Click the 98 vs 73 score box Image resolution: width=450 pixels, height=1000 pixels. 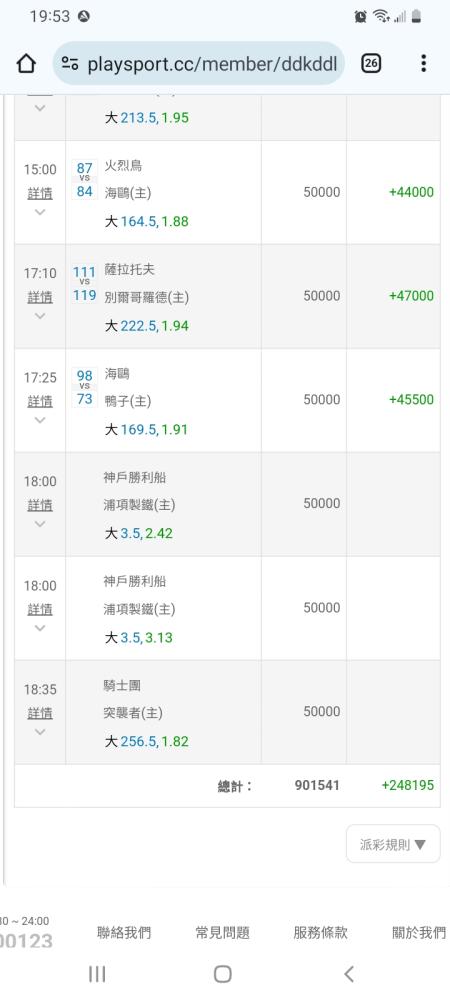pos(84,388)
